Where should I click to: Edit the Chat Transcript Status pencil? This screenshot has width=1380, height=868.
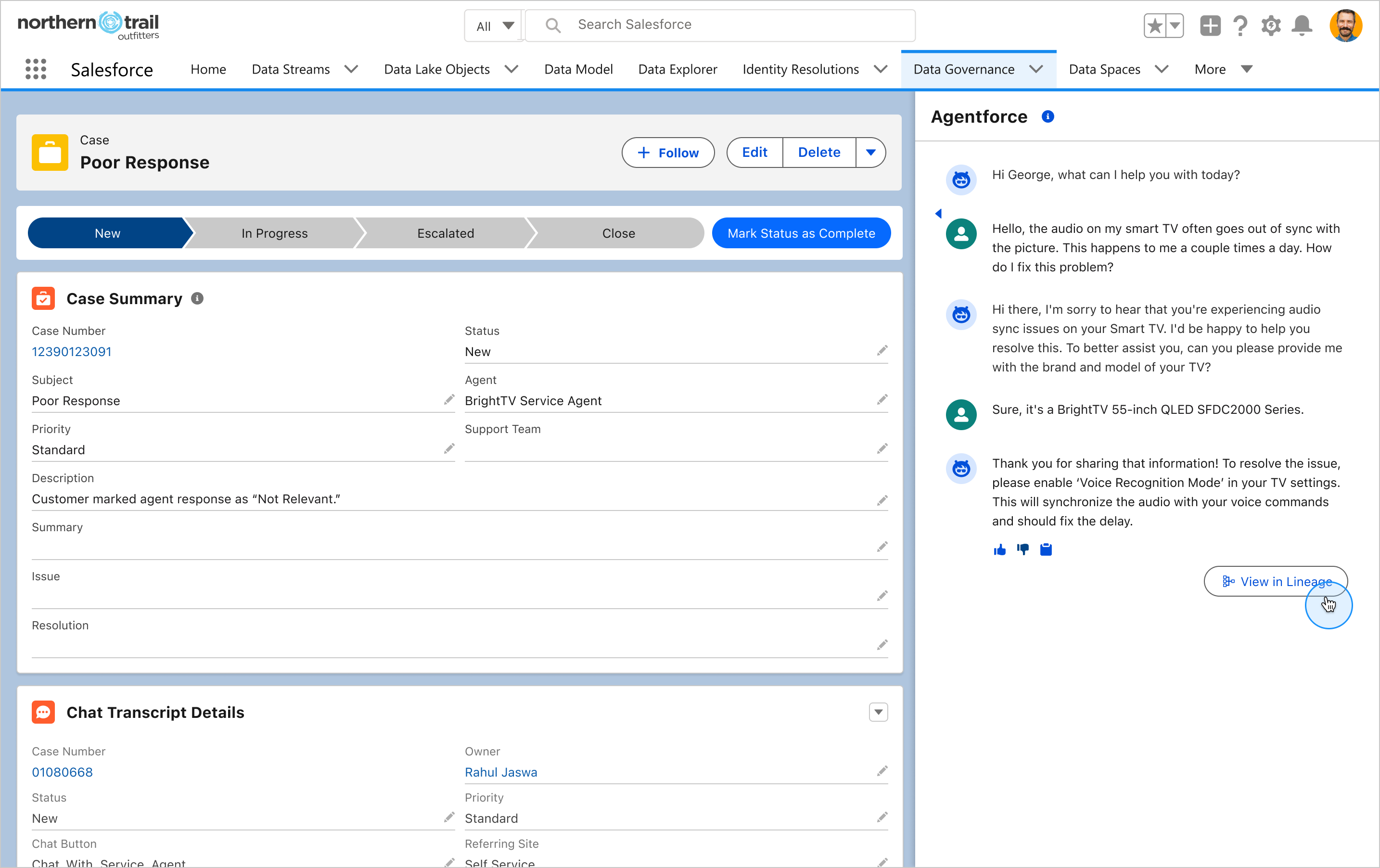tap(449, 817)
